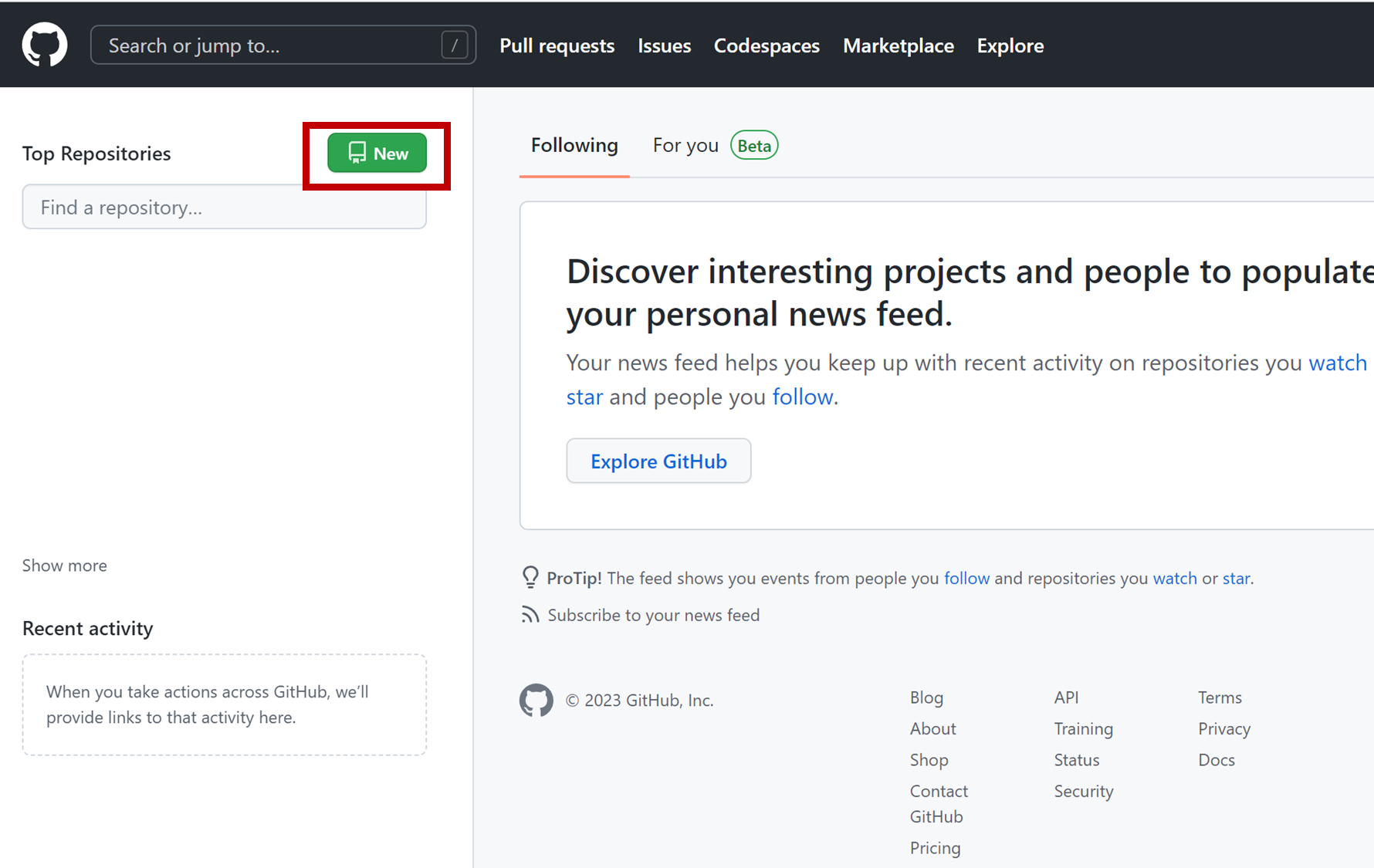Click the GitHub logo in the footer
The height and width of the screenshot is (868, 1374).
click(536, 700)
